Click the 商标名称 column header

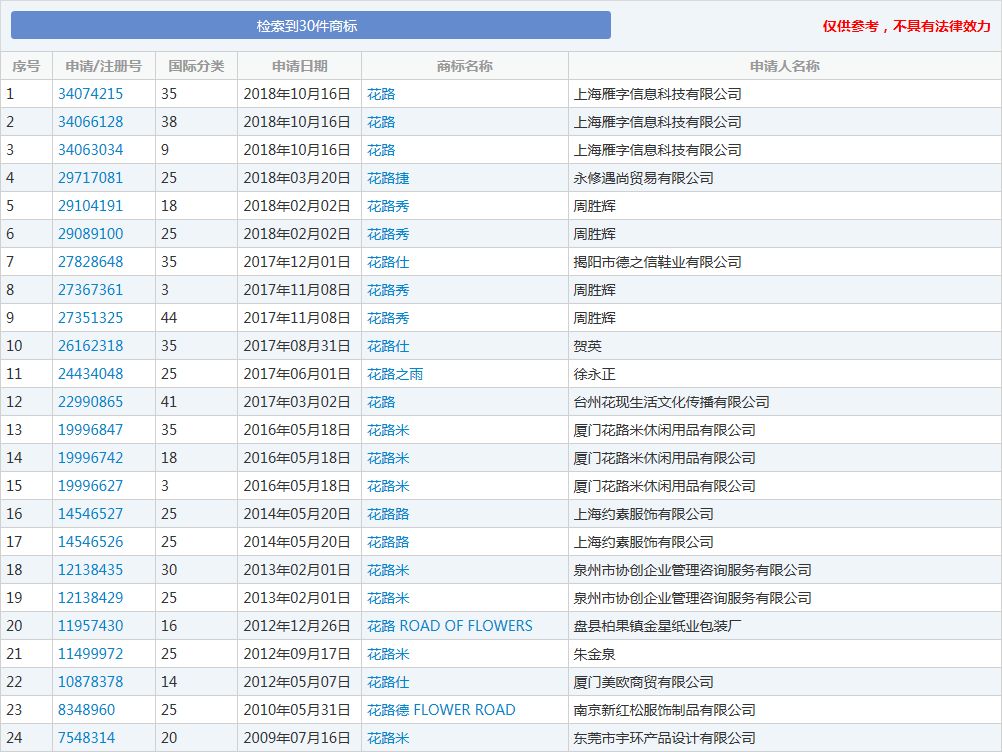coord(465,66)
